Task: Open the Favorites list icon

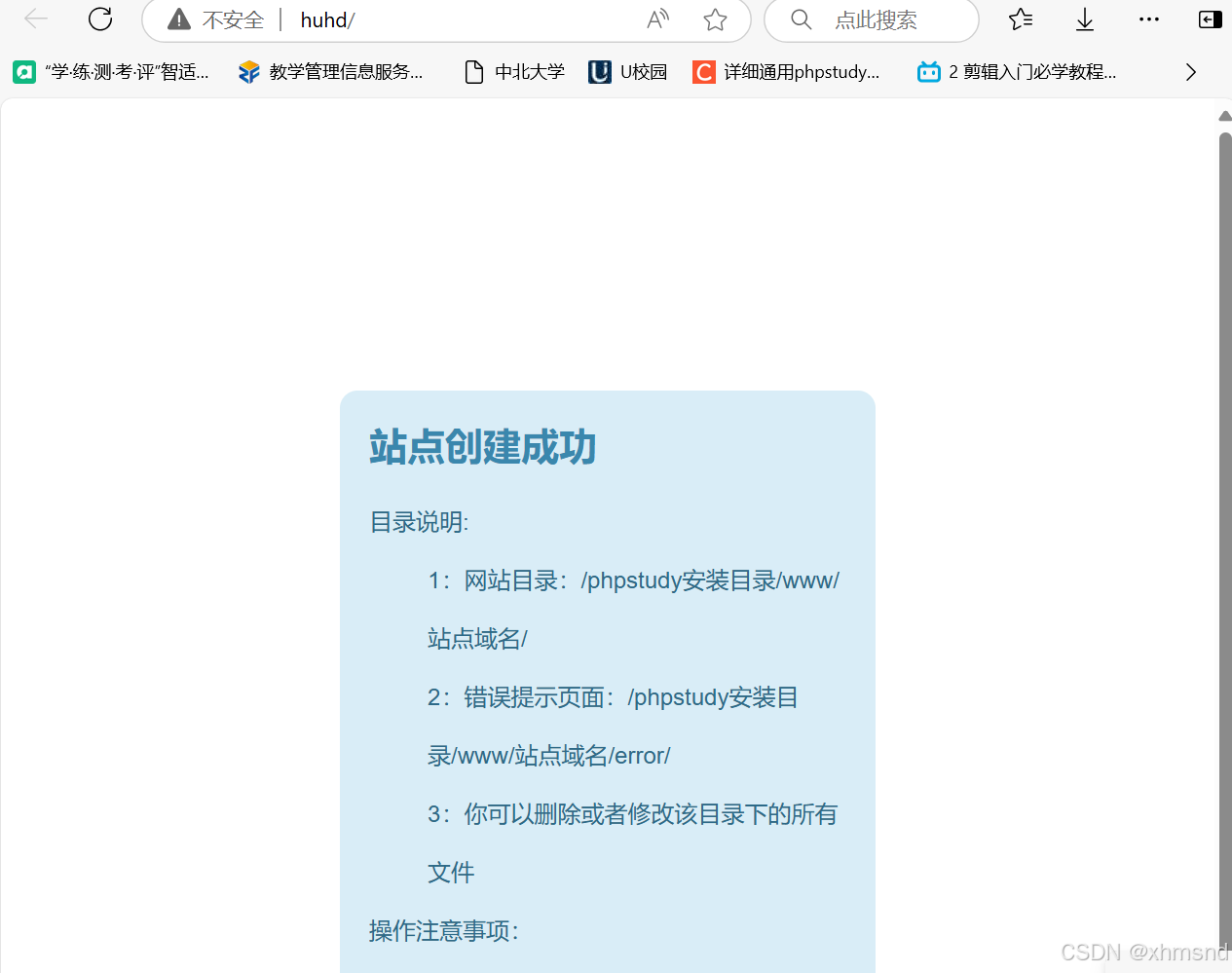Action: click(1020, 19)
